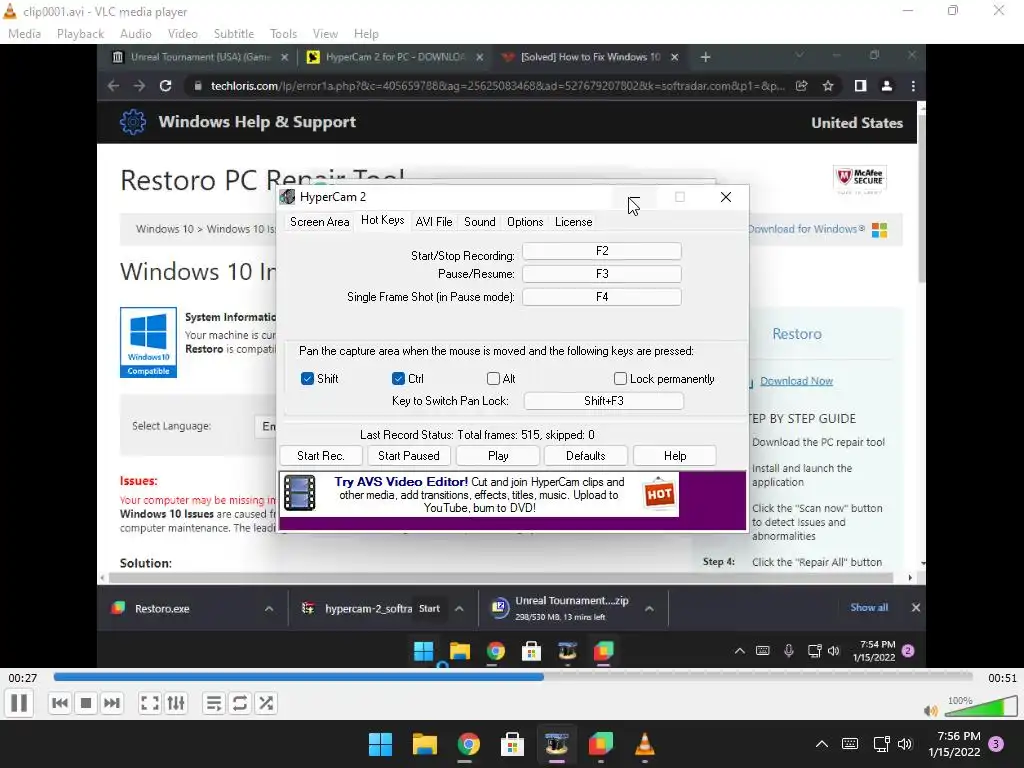Expand system tray hidden icons chevron
The height and width of the screenshot is (768, 1024).
click(822, 744)
